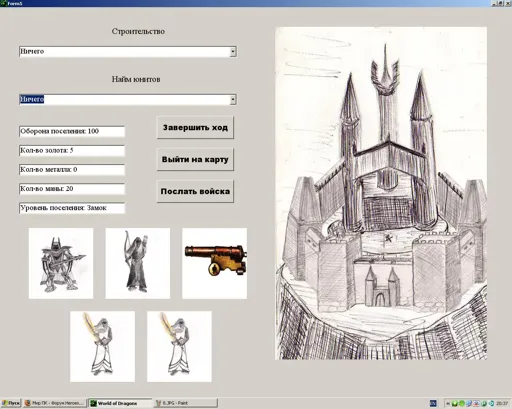Image resolution: width=512 pixels, height=409 pixels.
Task: Open the Пуск start menu button
Action: [x=11, y=403]
